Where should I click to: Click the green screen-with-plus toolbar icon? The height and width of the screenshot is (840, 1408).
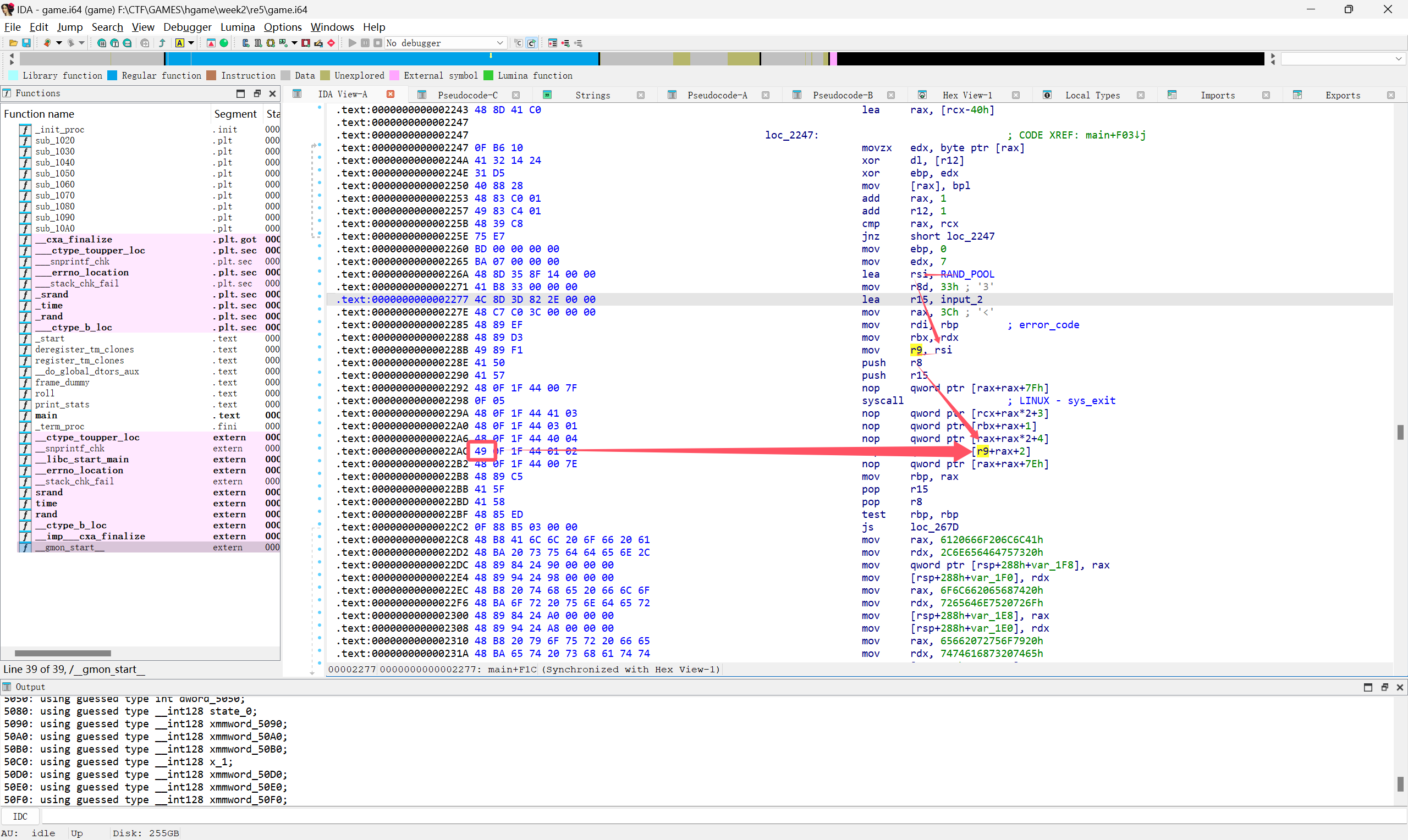pos(283,43)
